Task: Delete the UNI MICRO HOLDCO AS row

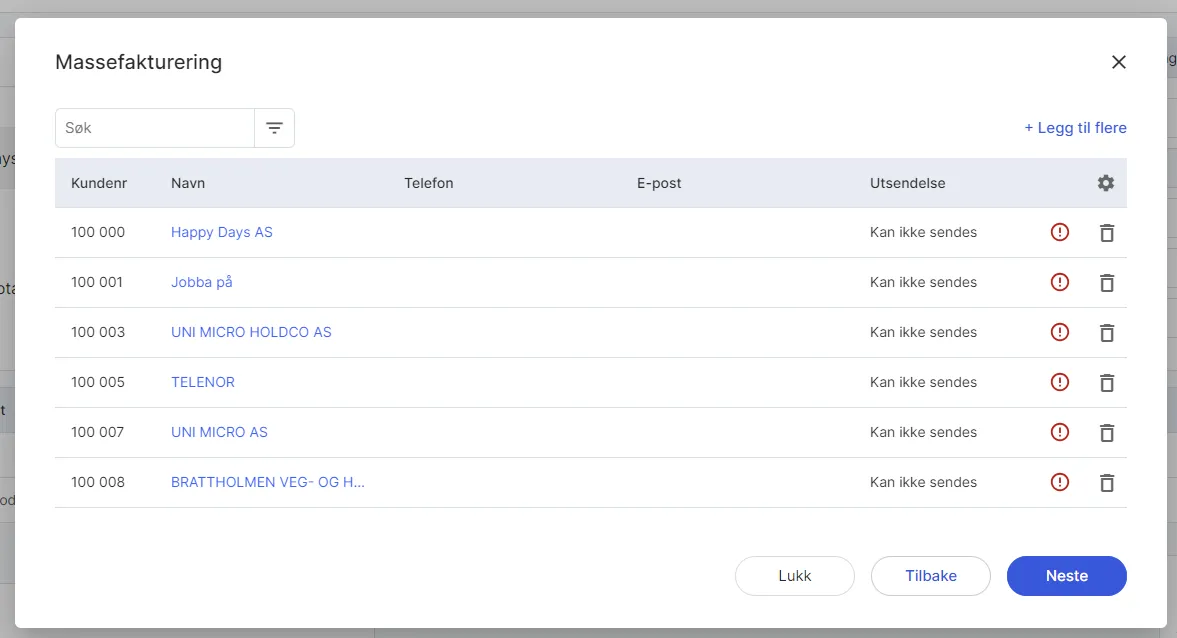Action: tap(1106, 333)
